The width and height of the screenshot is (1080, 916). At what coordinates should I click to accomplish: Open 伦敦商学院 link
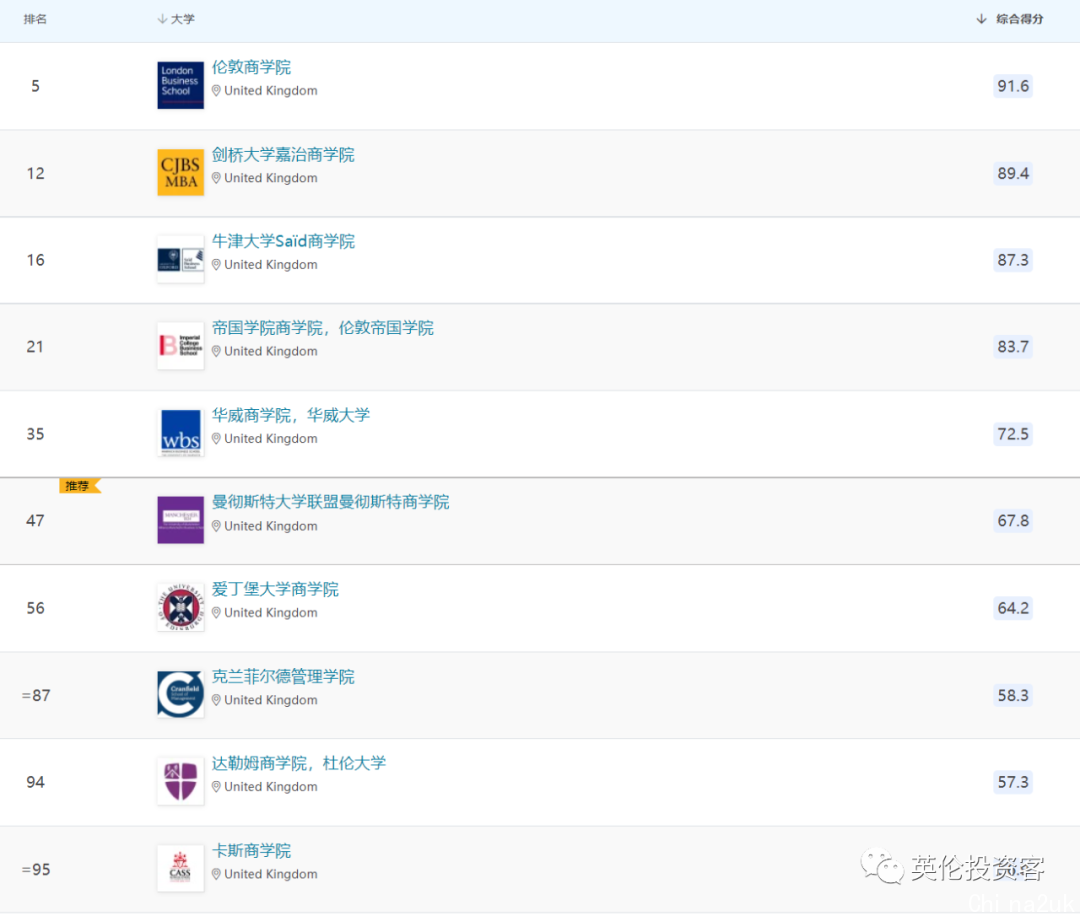pos(251,67)
